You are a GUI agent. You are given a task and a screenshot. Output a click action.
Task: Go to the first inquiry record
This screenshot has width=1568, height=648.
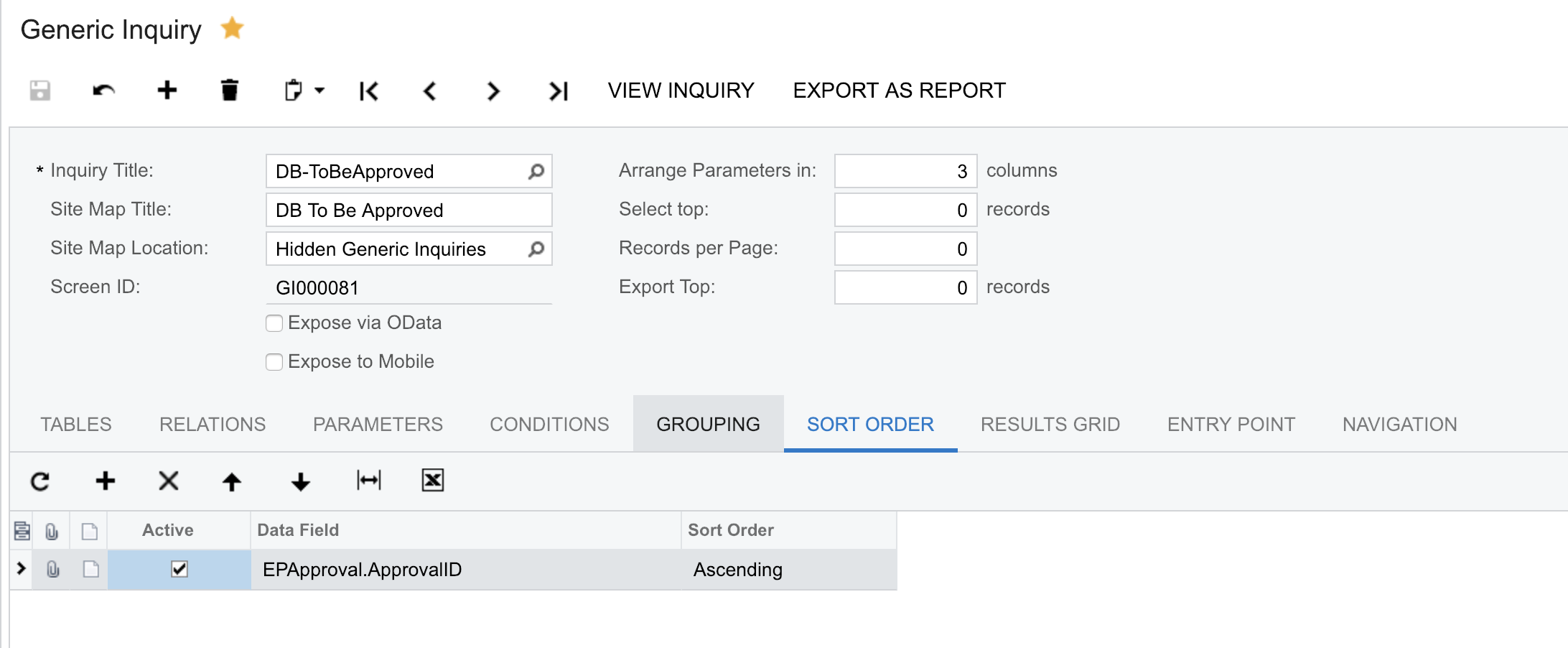tap(368, 91)
